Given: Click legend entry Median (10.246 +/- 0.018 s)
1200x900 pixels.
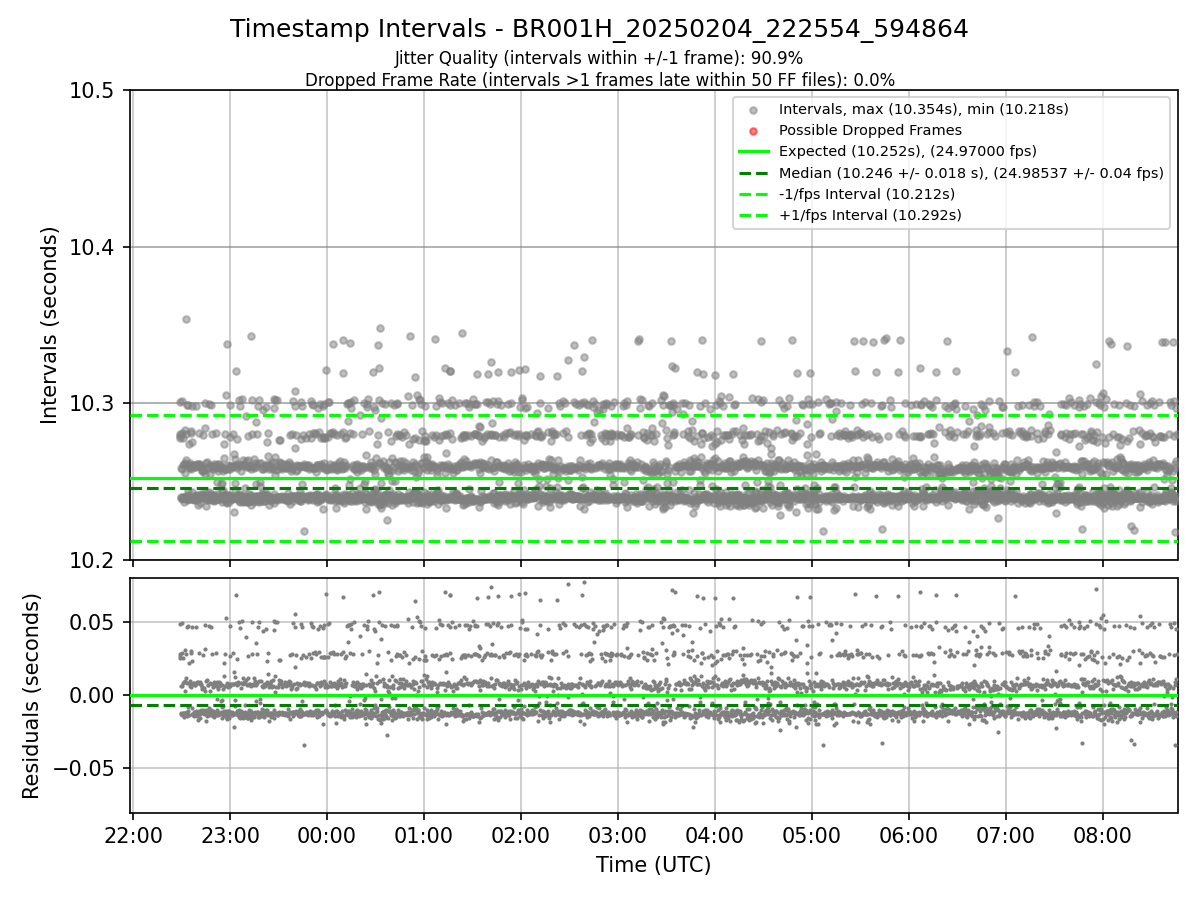Looking at the screenshot, I should 971,173.
